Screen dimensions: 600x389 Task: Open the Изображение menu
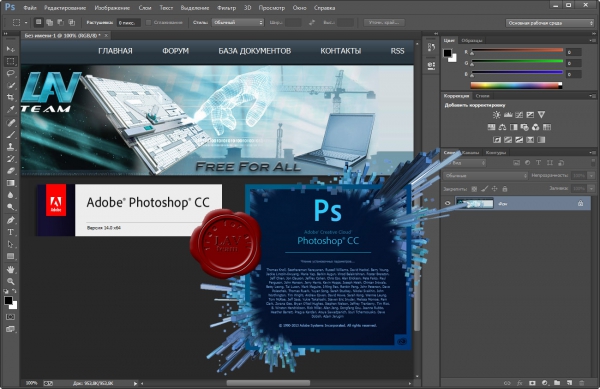[112, 8]
